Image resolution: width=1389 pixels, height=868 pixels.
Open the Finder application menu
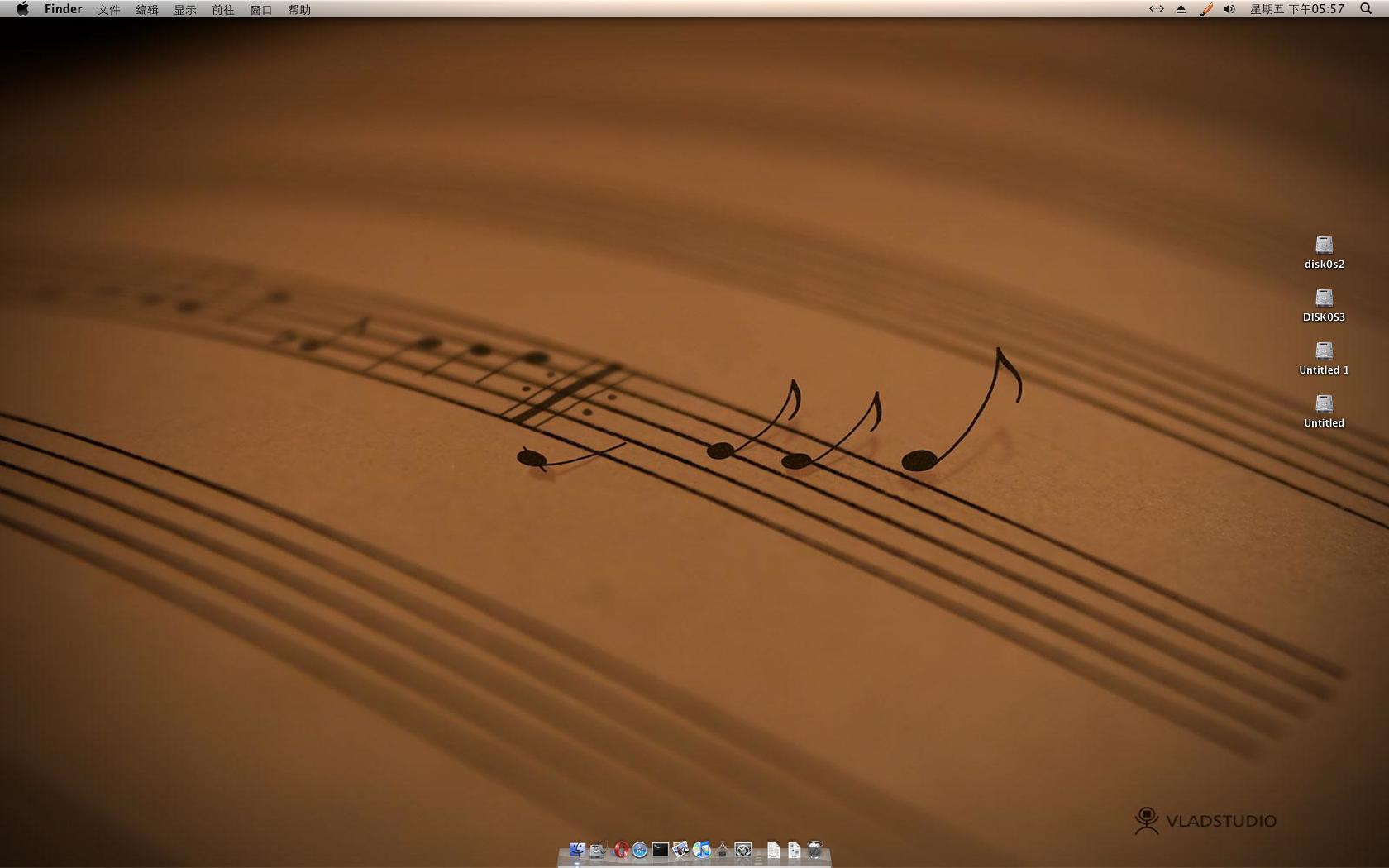point(63,9)
